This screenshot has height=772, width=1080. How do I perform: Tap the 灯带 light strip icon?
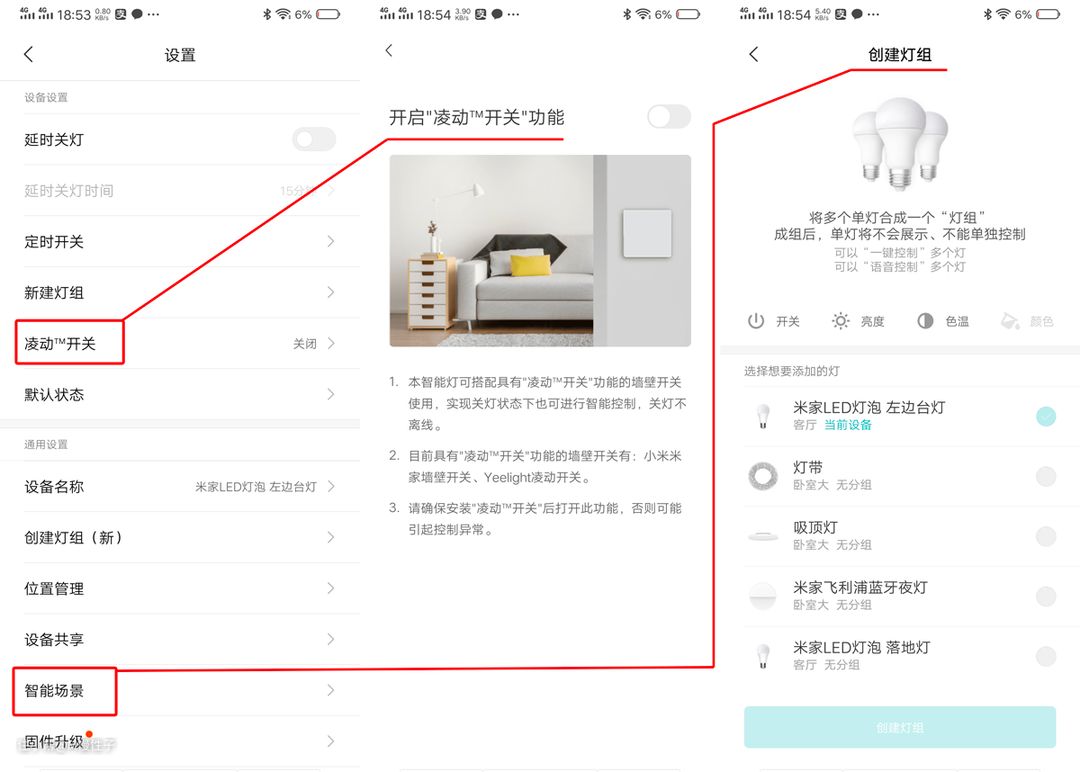pyautogui.click(x=763, y=476)
